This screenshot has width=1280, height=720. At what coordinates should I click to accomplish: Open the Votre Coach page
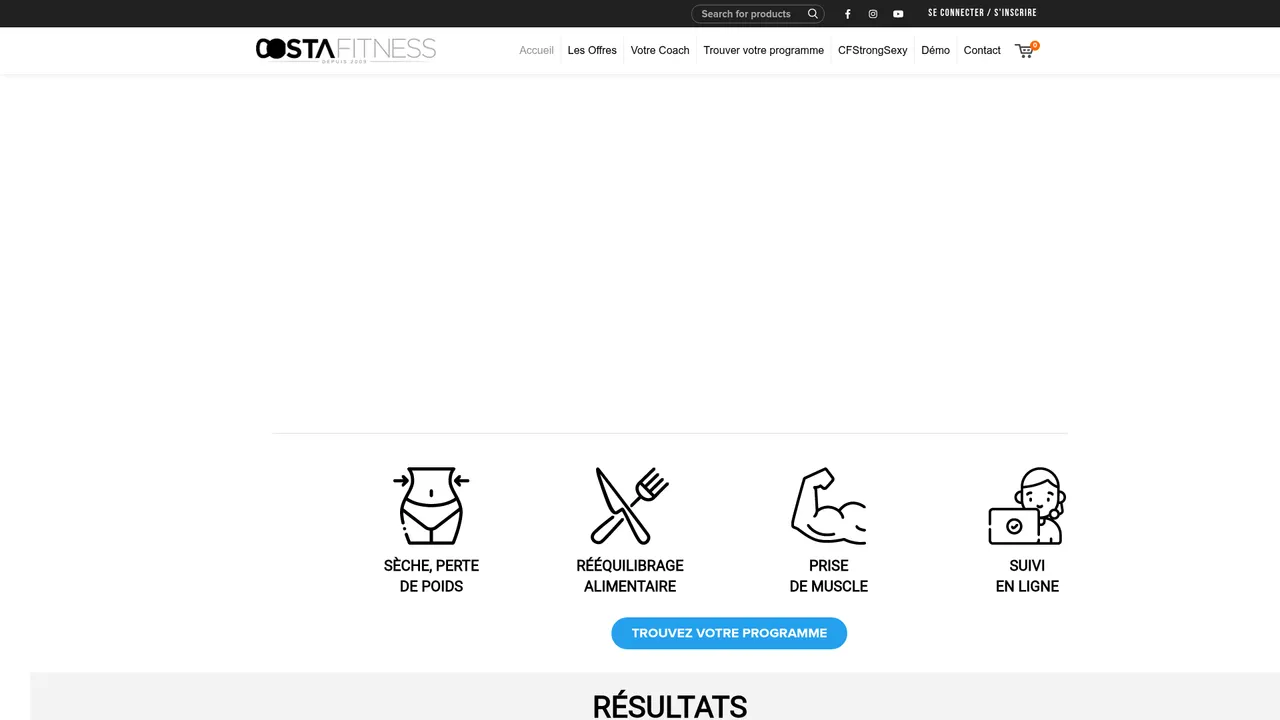pos(660,50)
